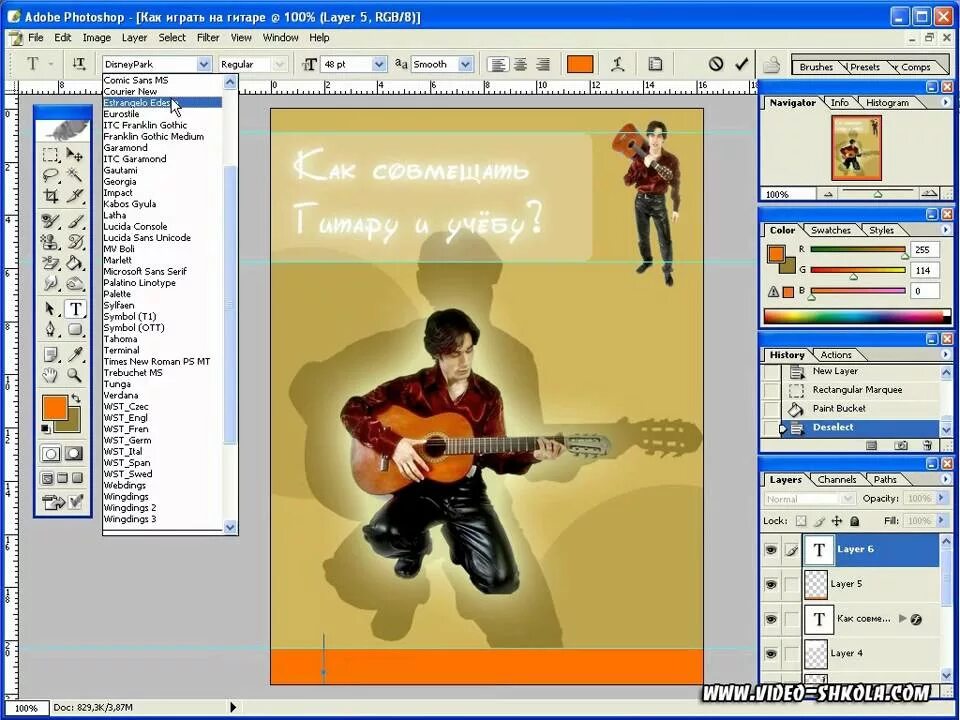
Task: Click the Navigator zoom slider
Action: pyautogui.click(x=877, y=193)
